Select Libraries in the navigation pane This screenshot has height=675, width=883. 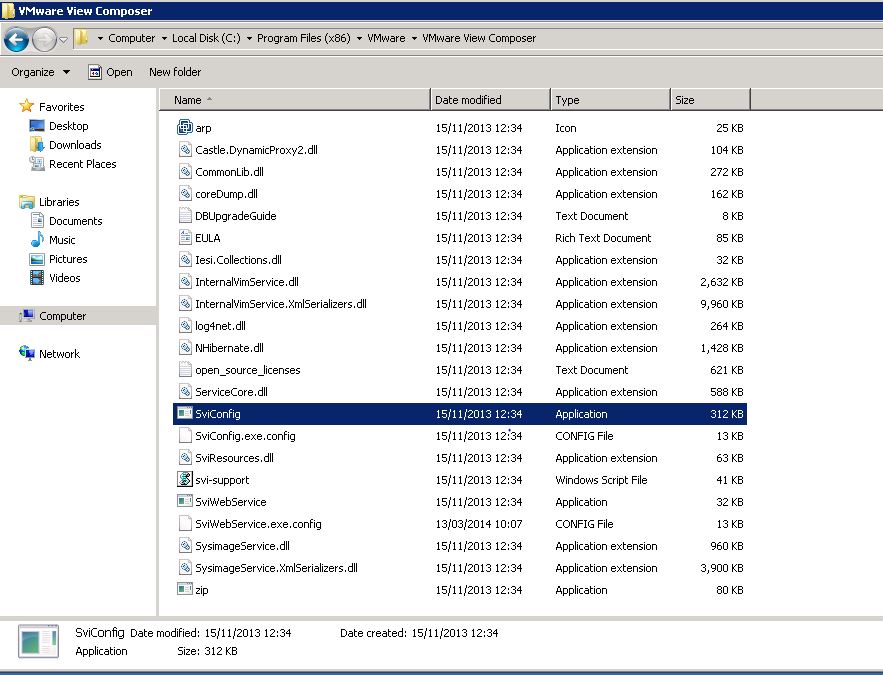tap(59, 202)
